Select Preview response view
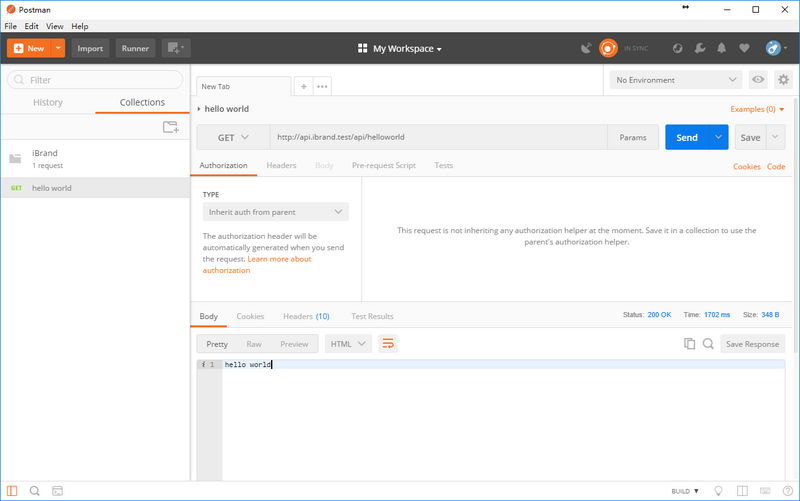800x501 pixels. click(x=294, y=344)
